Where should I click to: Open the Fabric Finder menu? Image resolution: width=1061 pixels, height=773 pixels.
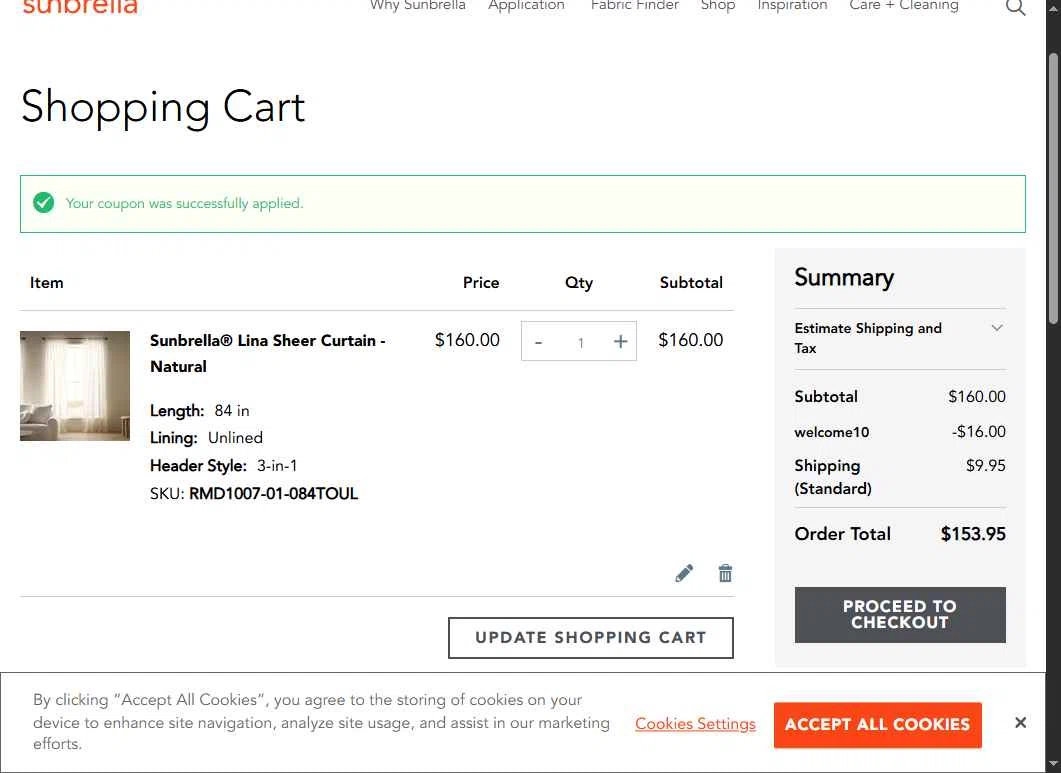pyautogui.click(x=634, y=5)
